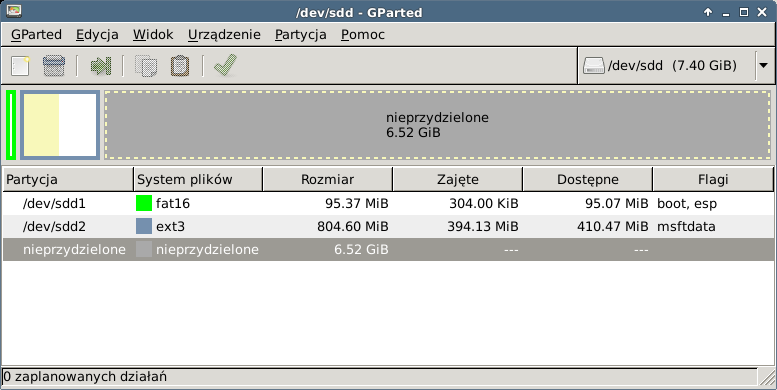
Task: Click the System plików column header
Action: [x=198, y=179]
